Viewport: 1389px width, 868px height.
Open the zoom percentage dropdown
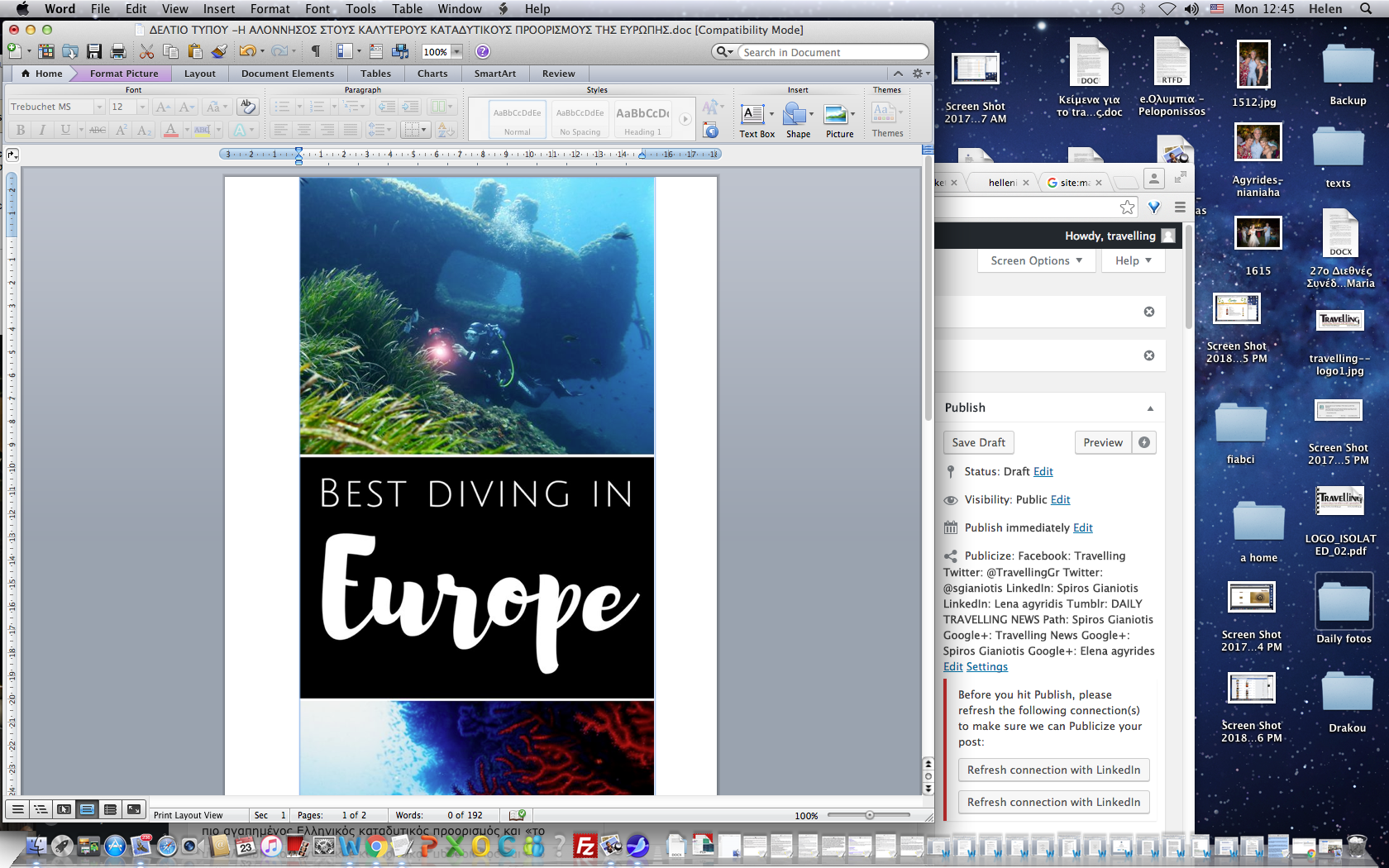pyautogui.click(x=456, y=51)
